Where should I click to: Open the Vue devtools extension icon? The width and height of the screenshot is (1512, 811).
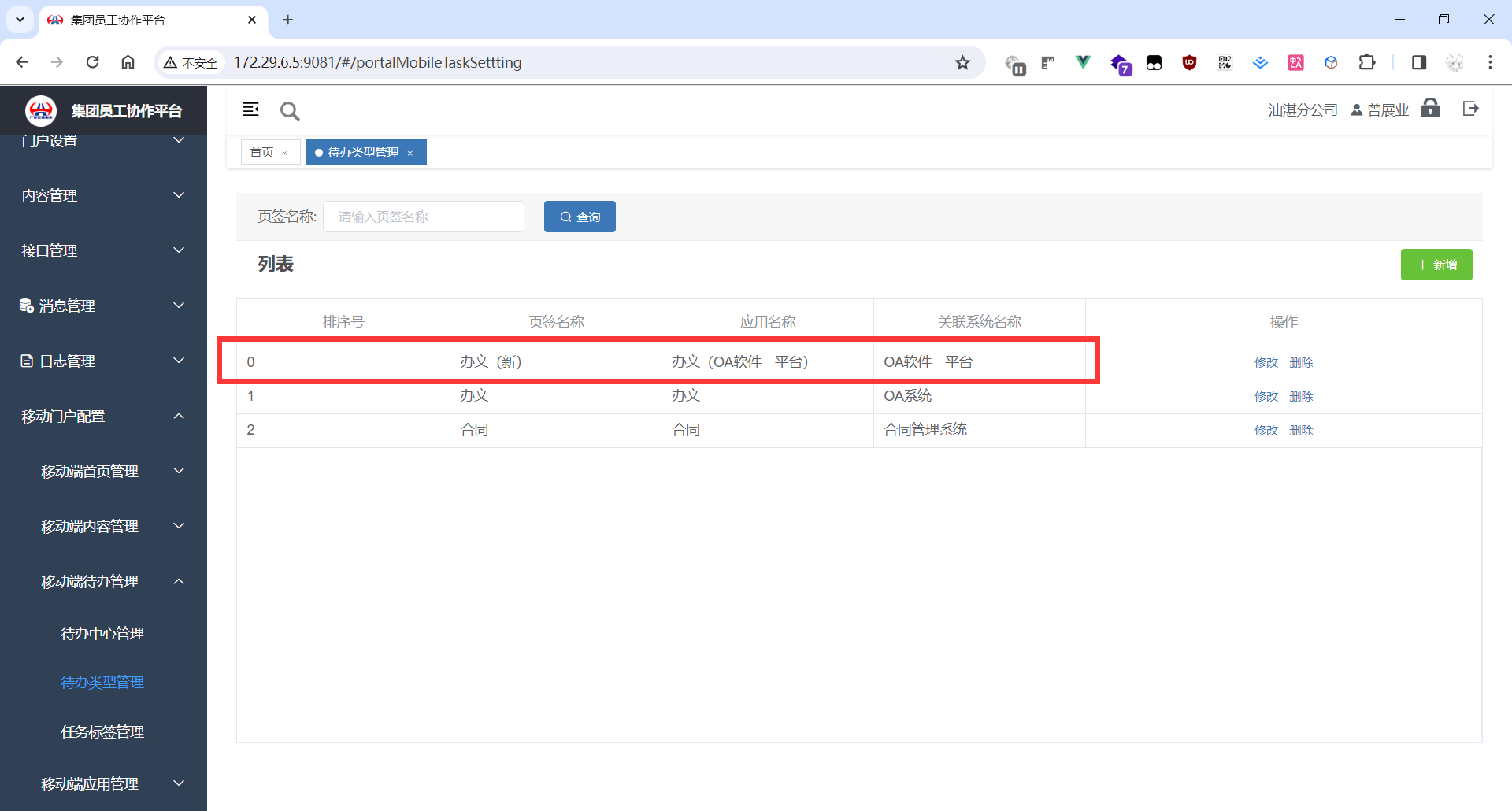tap(1083, 62)
